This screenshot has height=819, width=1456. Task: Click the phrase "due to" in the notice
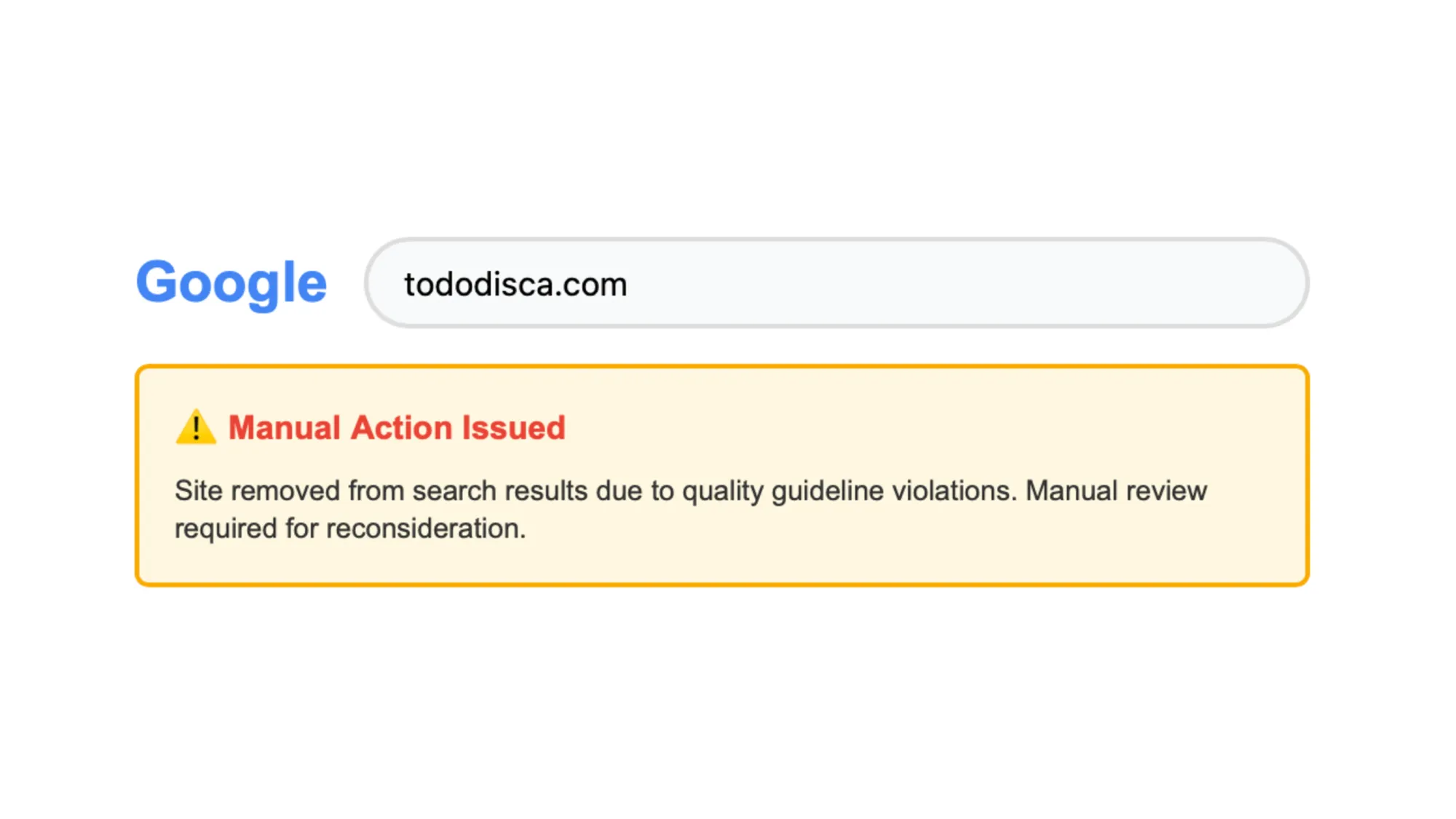634,491
